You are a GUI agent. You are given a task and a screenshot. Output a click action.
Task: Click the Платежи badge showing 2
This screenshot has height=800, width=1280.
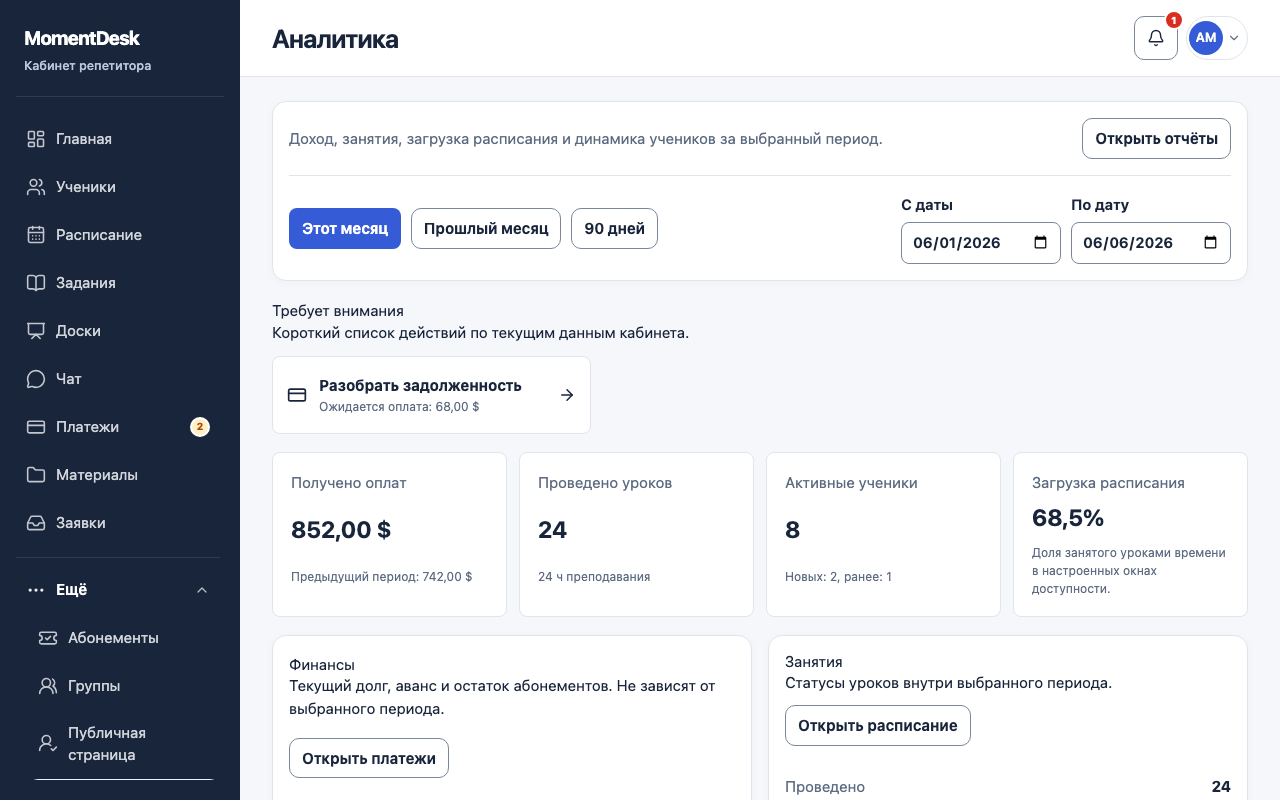point(200,427)
